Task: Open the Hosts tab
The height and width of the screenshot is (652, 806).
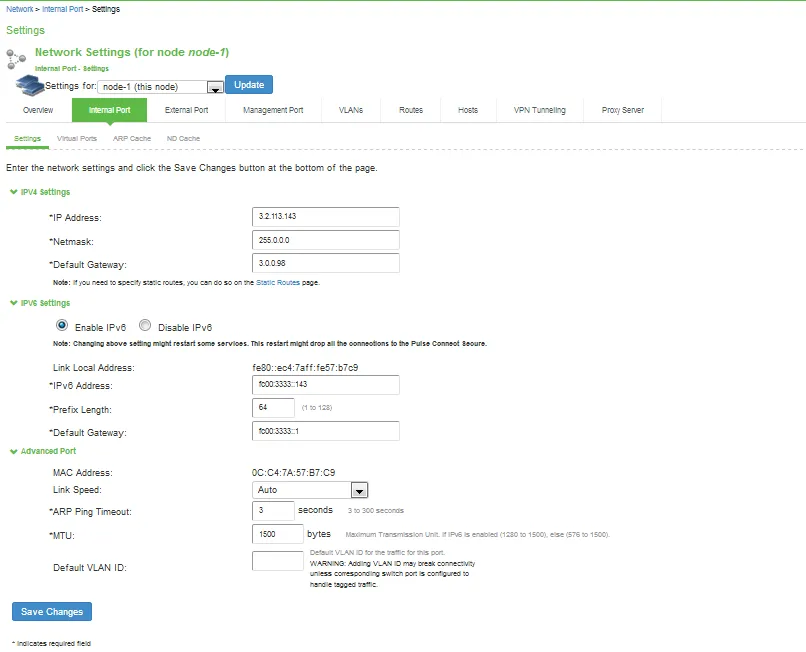Action: pyautogui.click(x=468, y=110)
